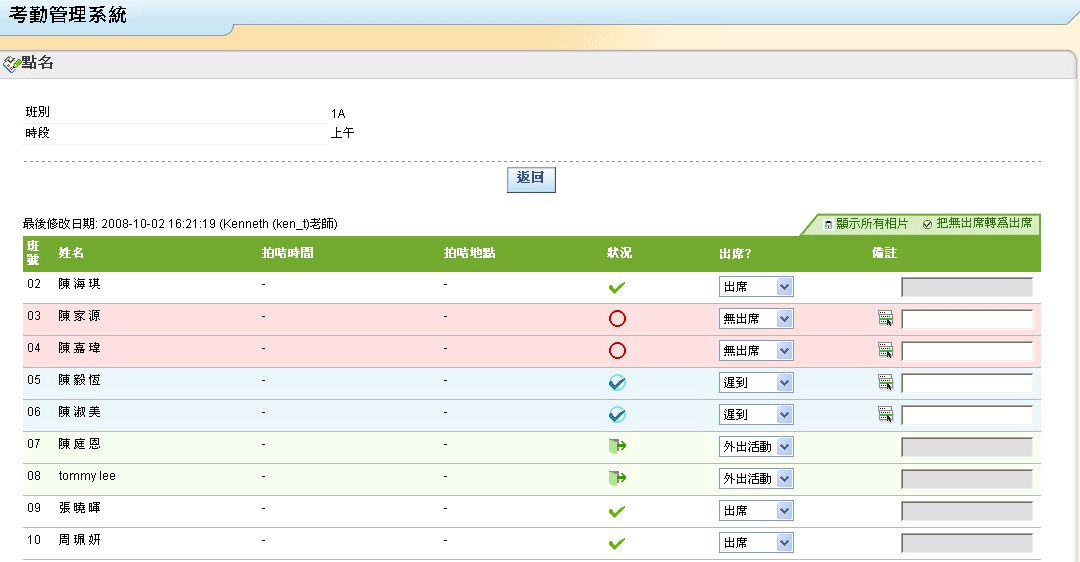
Task: Click the remark input field for 陳家源
Action: click(x=966, y=319)
